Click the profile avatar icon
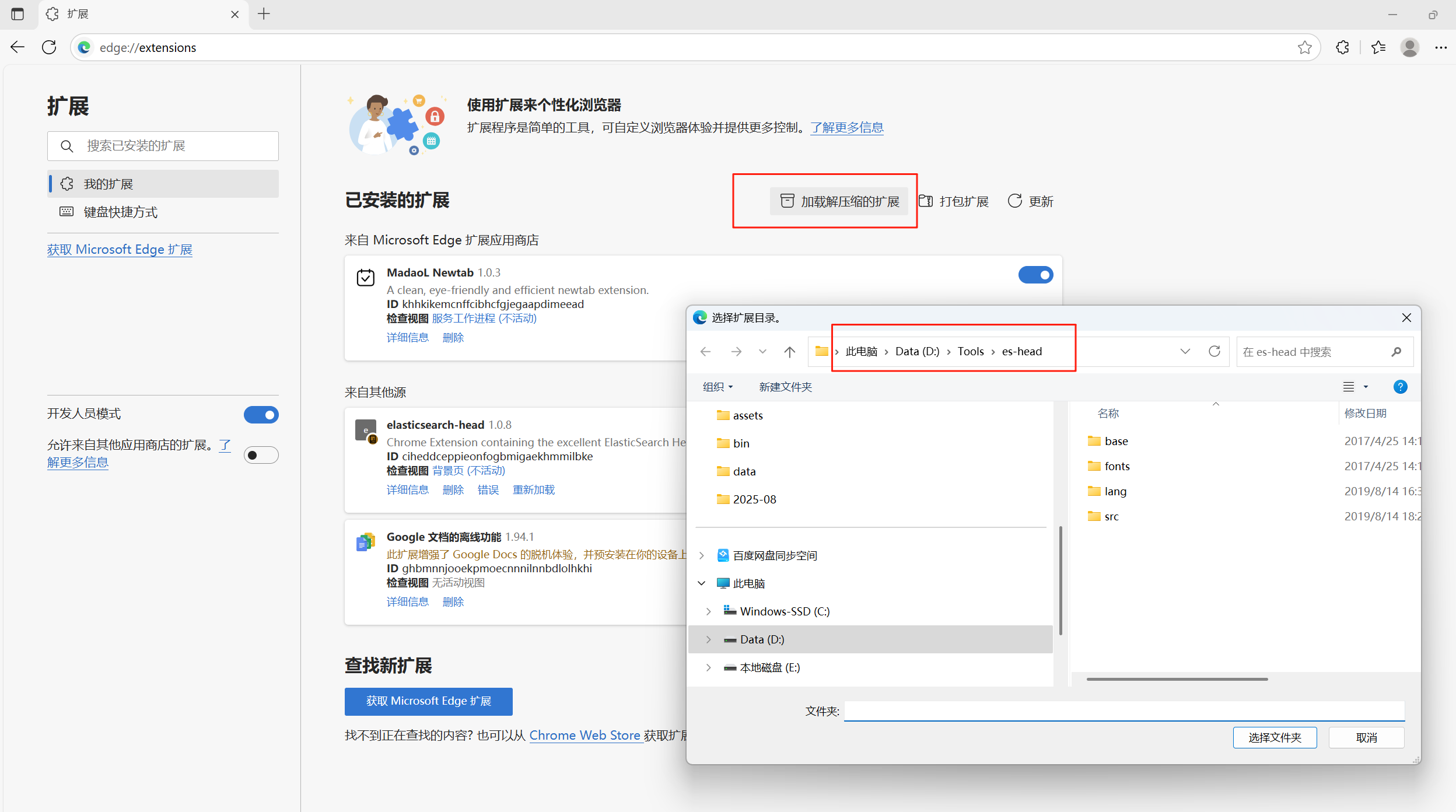Viewport: 1456px width, 812px height. [x=1409, y=47]
